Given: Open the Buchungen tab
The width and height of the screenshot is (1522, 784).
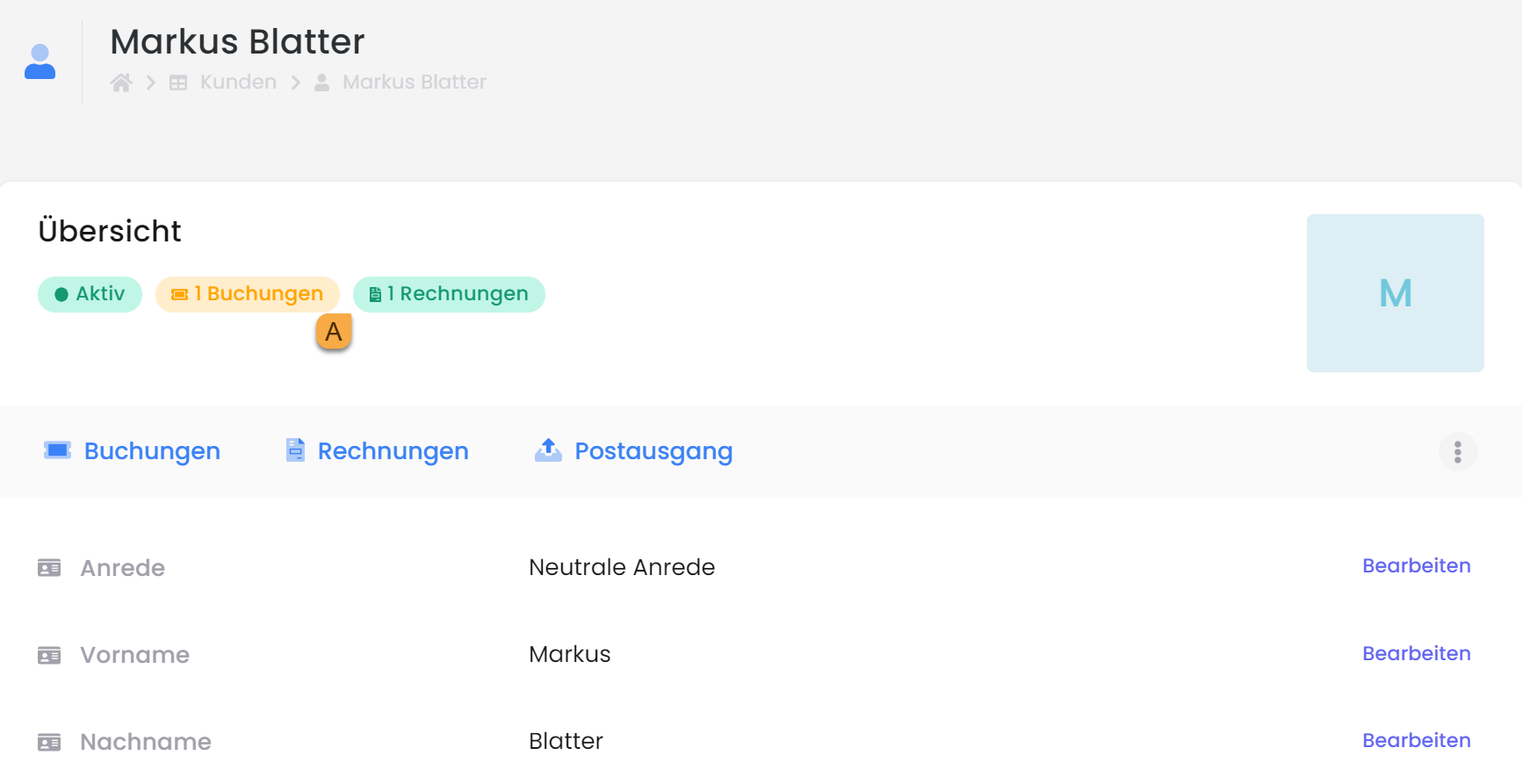Looking at the screenshot, I should coord(151,451).
